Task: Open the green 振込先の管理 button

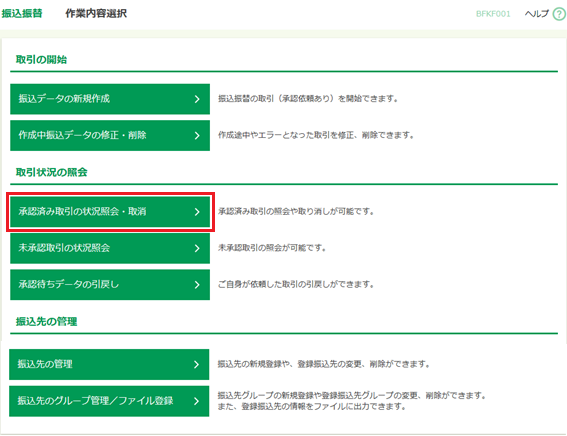Action: [109, 364]
